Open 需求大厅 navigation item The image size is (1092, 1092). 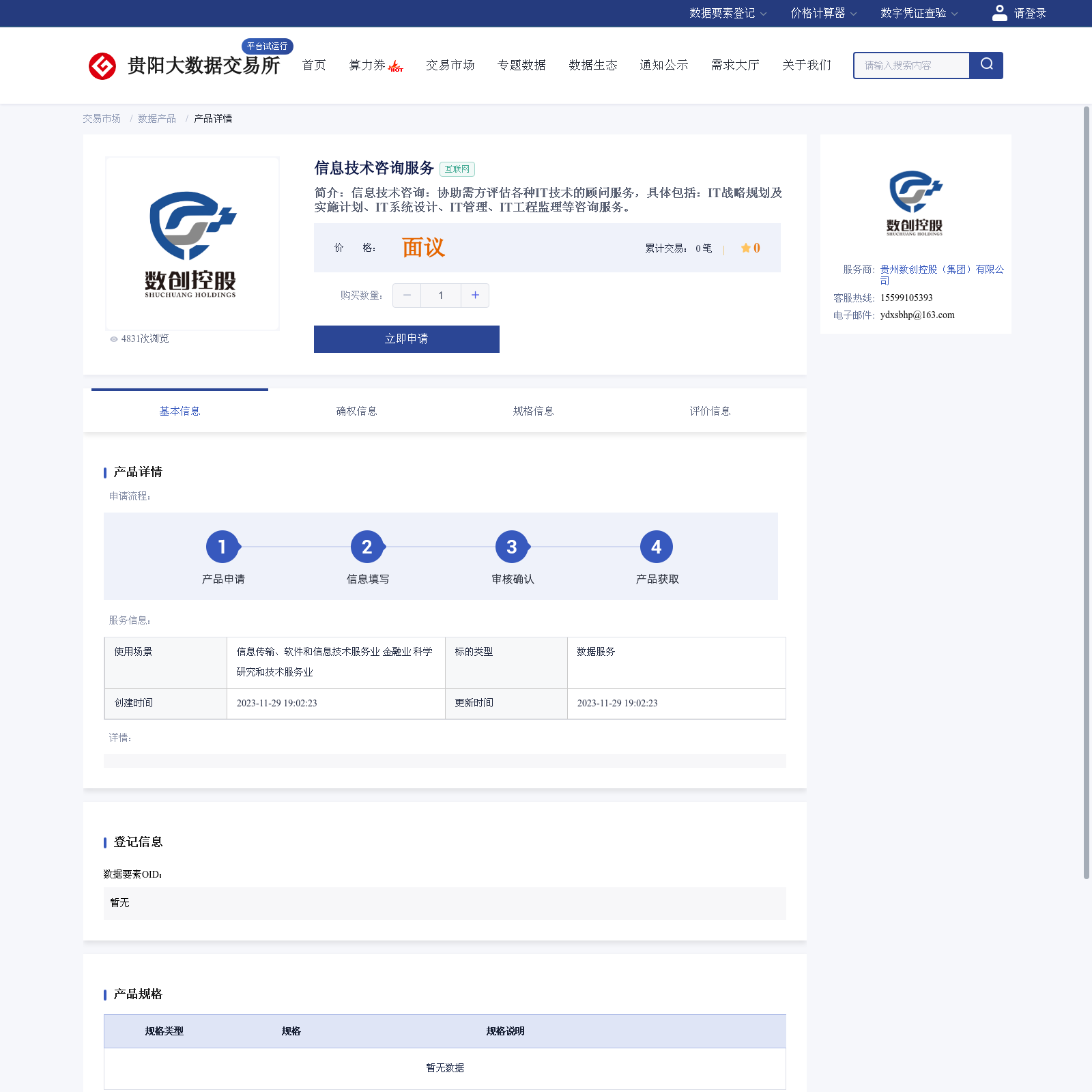click(x=735, y=65)
